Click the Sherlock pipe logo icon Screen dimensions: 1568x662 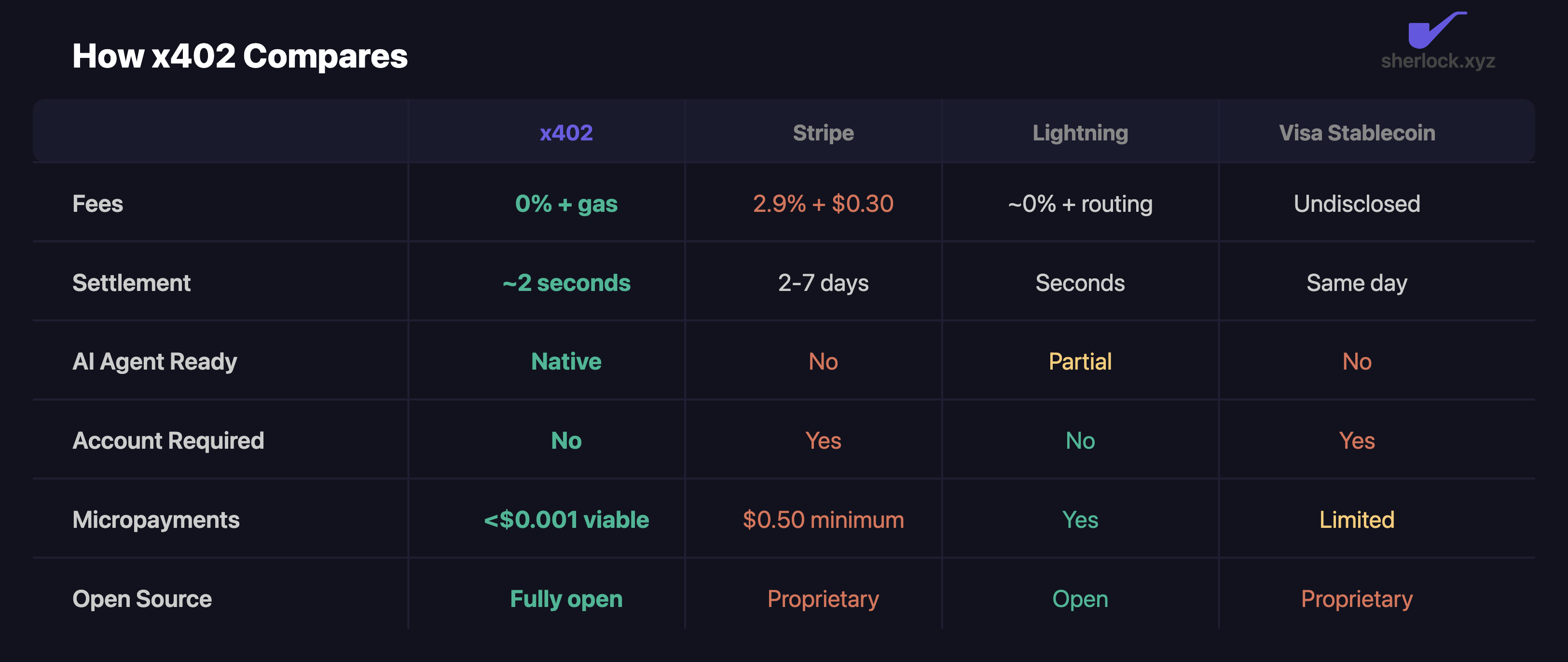coord(1437,29)
